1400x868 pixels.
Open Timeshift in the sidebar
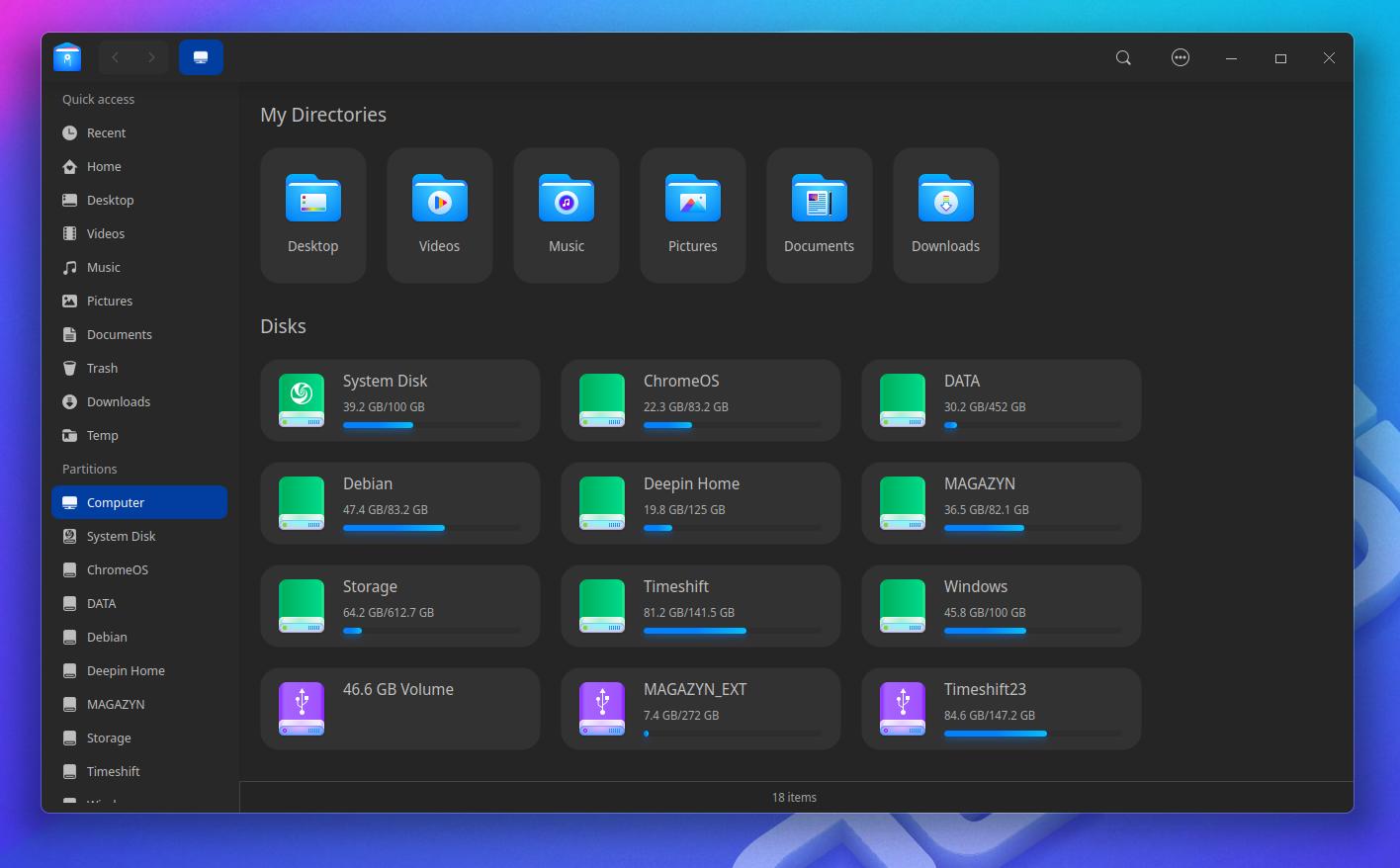click(x=139, y=771)
